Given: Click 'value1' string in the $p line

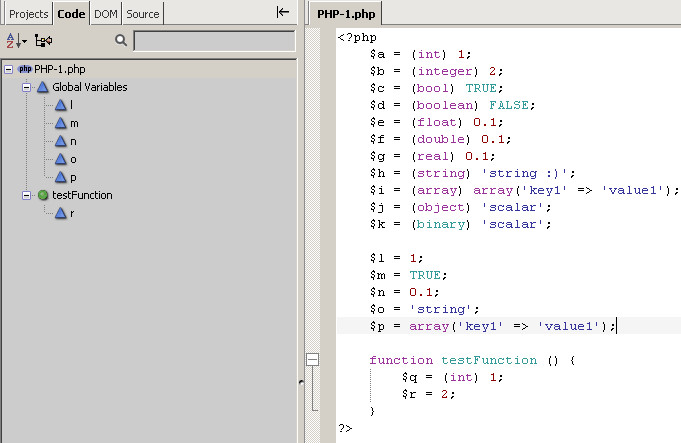Looking at the screenshot, I should (569, 326).
